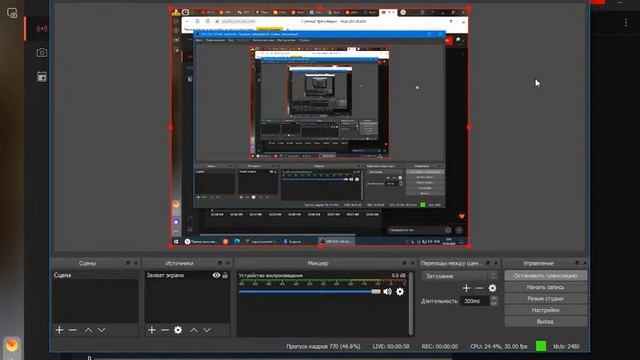The height and width of the screenshot is (360, 640).
Task: Click the orange app icon at bottom left
Action: (x=12, y=345)
